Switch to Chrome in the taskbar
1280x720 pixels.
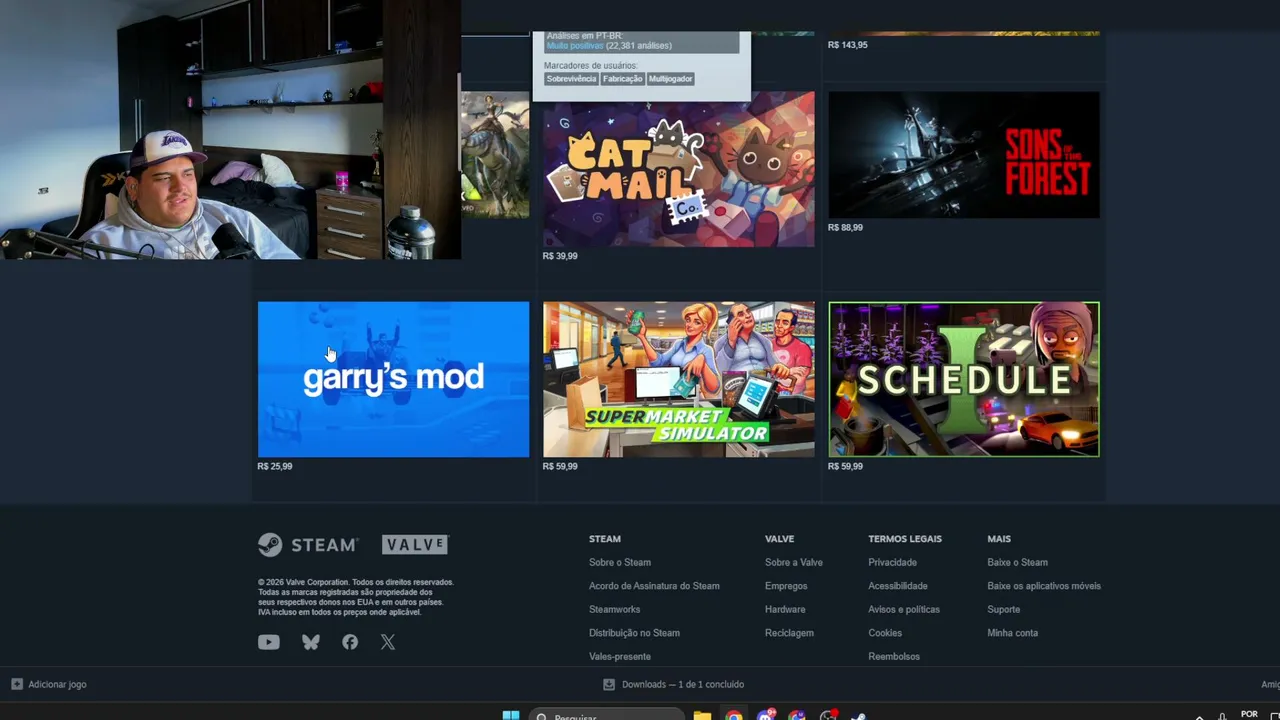coord(734,715)
